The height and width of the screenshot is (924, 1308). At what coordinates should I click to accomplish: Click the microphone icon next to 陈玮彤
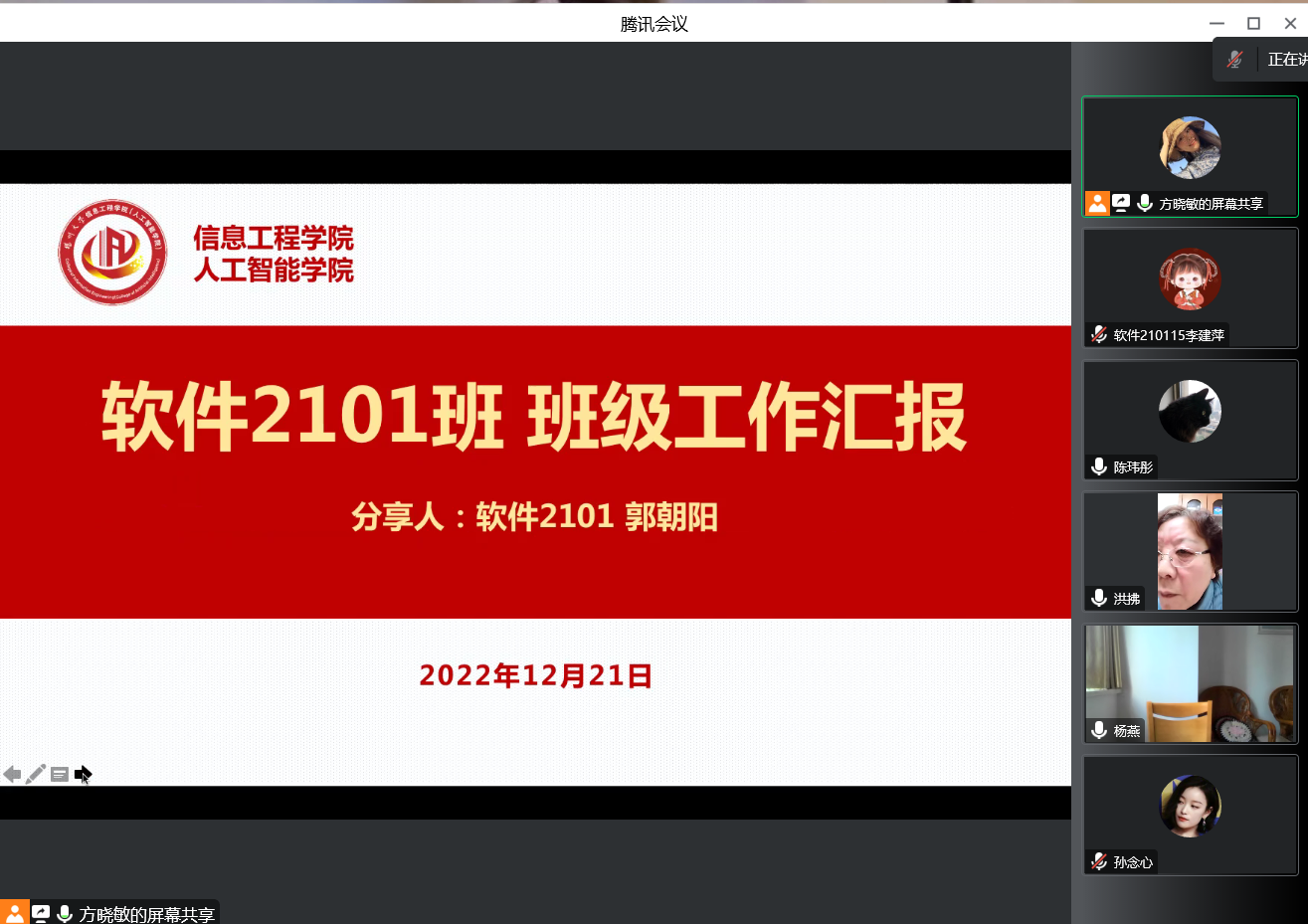point(1099,466)
